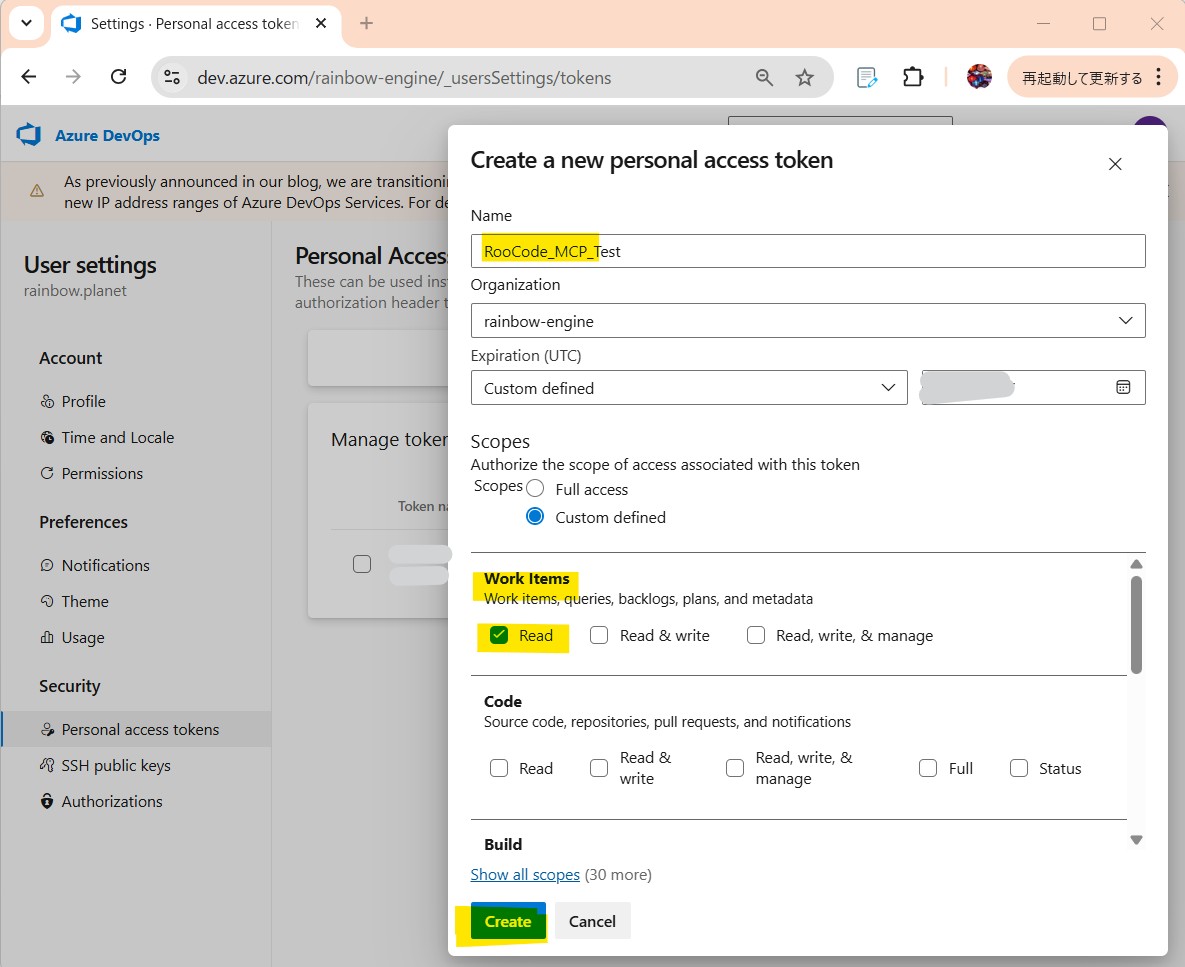Check the Code Full checkbox

click(928, 768)
